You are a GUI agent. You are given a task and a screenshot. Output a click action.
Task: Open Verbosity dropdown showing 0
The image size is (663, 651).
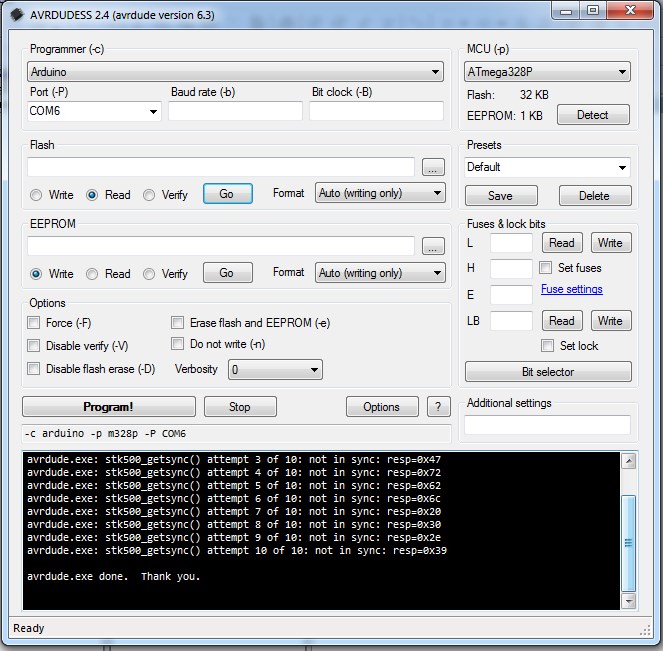coord(275,369)
